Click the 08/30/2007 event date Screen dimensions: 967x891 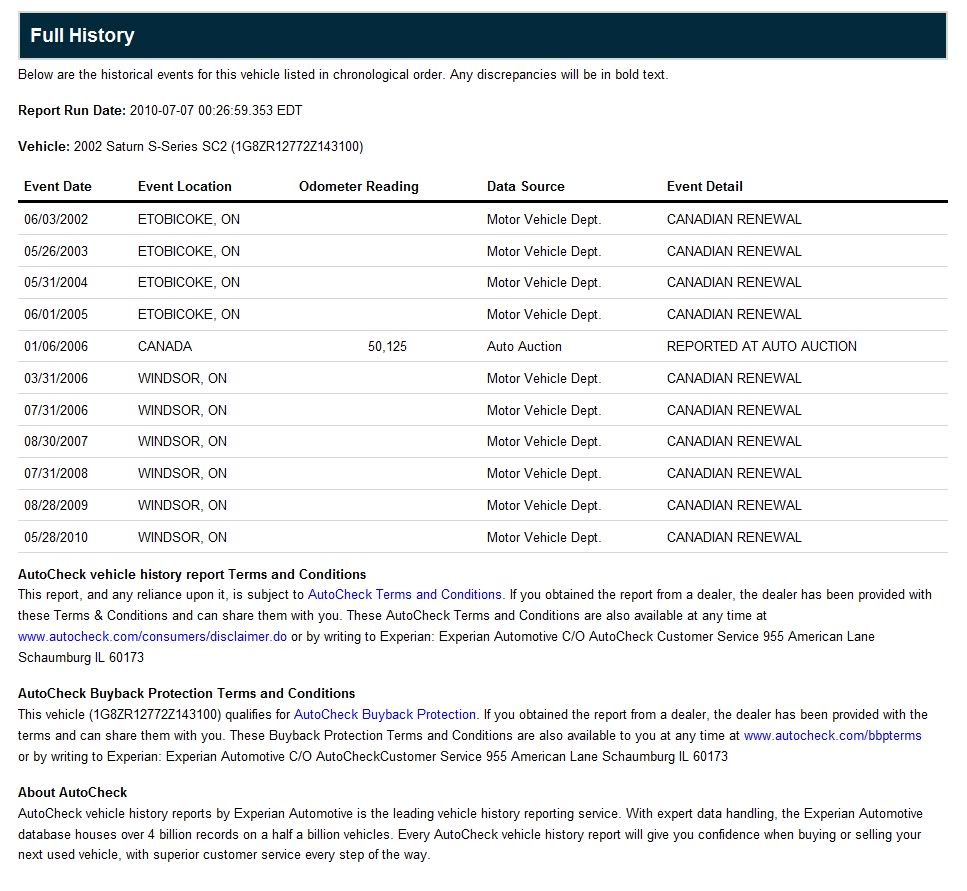point(56,441)
